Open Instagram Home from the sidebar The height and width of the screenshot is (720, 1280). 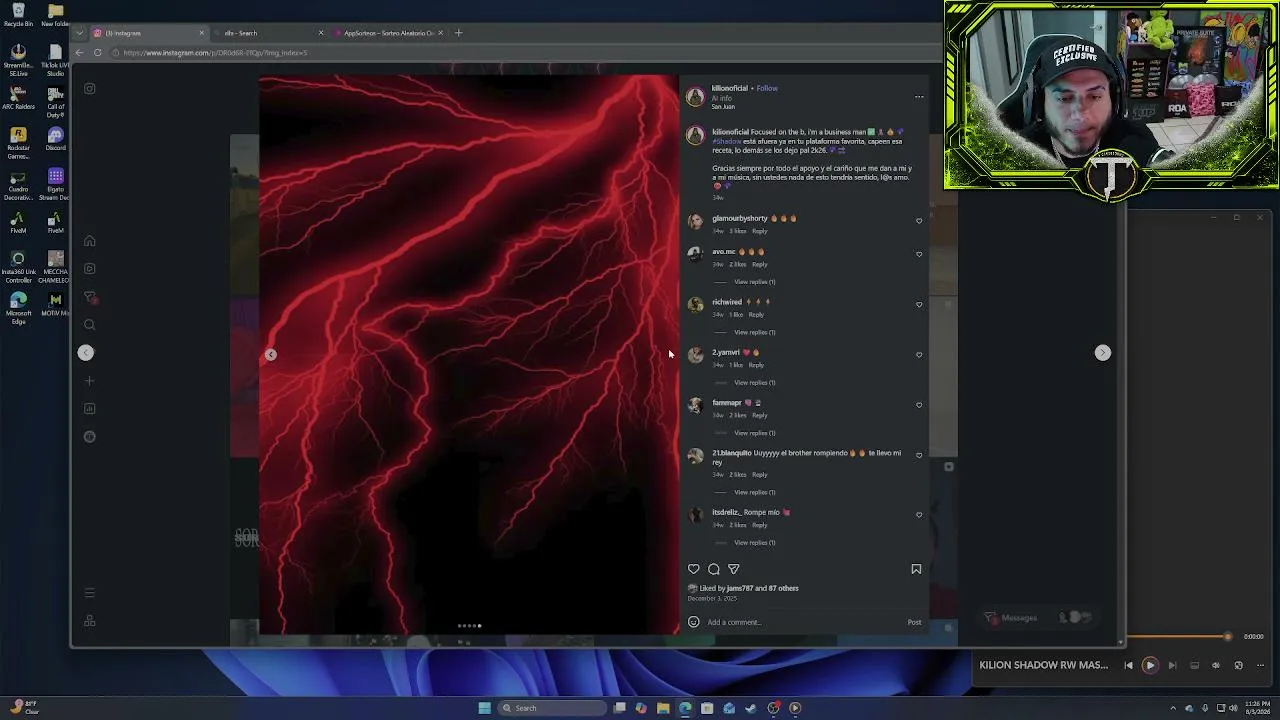pos(89,240)
